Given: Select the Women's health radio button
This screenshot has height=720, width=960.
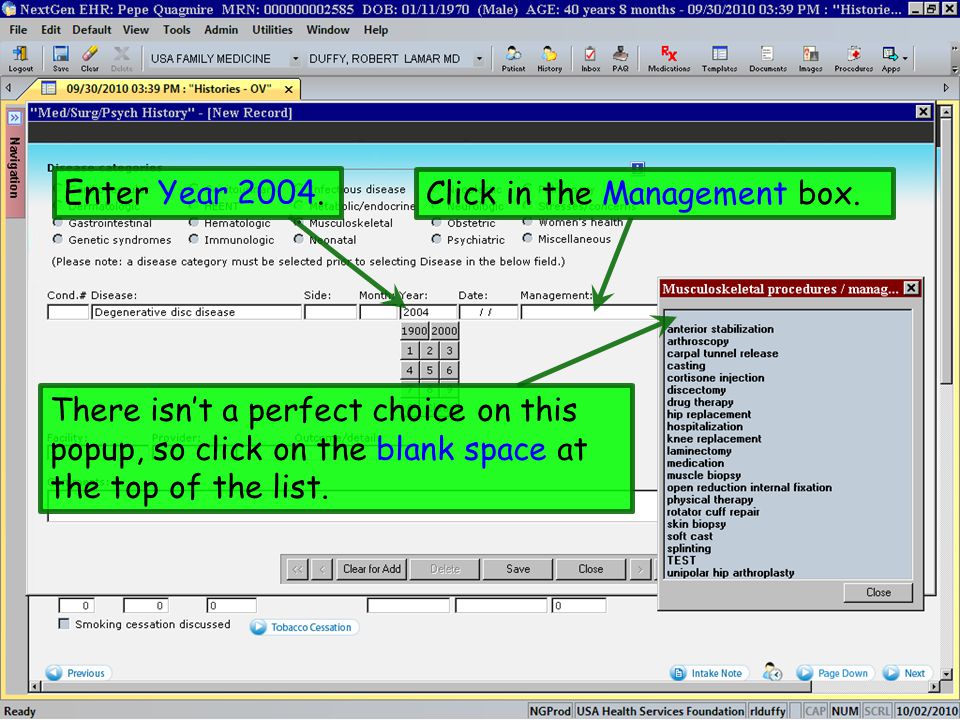Looking at the screenshot, I should (527, 222).
